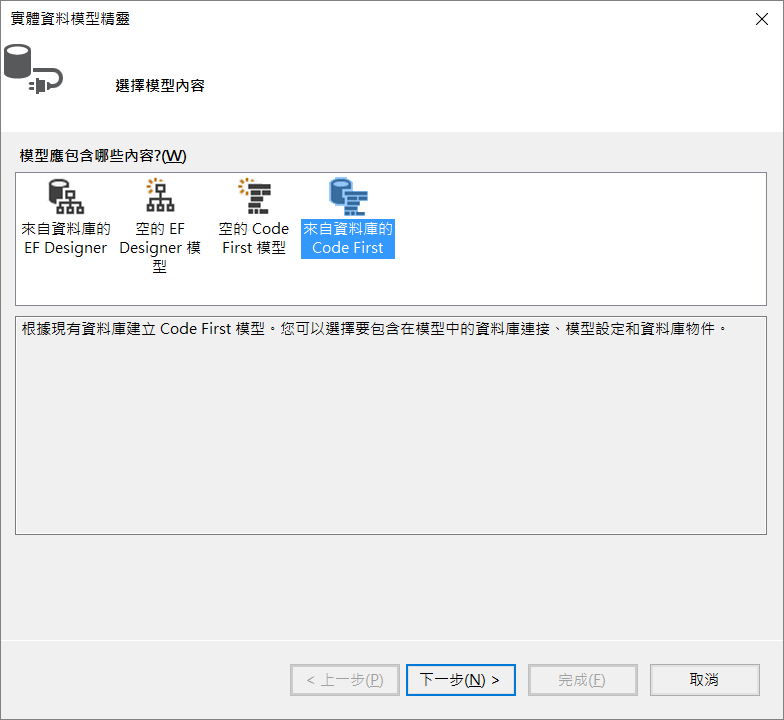Click the '選擇模型內容' header text

tap(160, 86)
